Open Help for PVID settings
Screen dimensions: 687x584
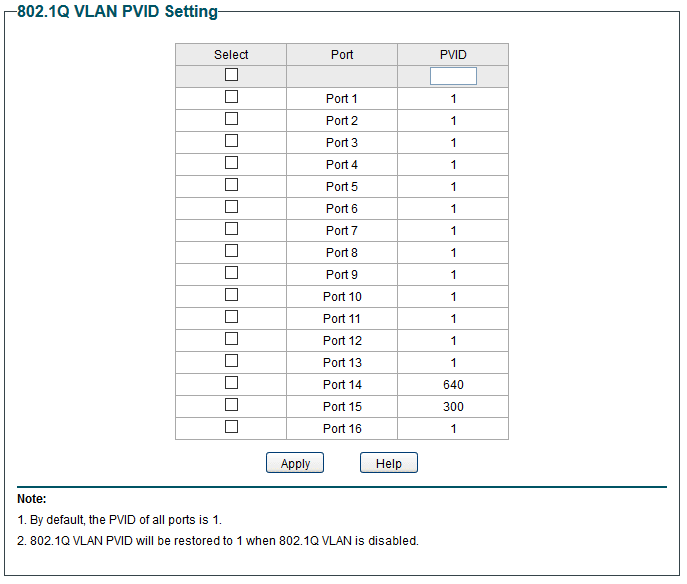(388, 463)
